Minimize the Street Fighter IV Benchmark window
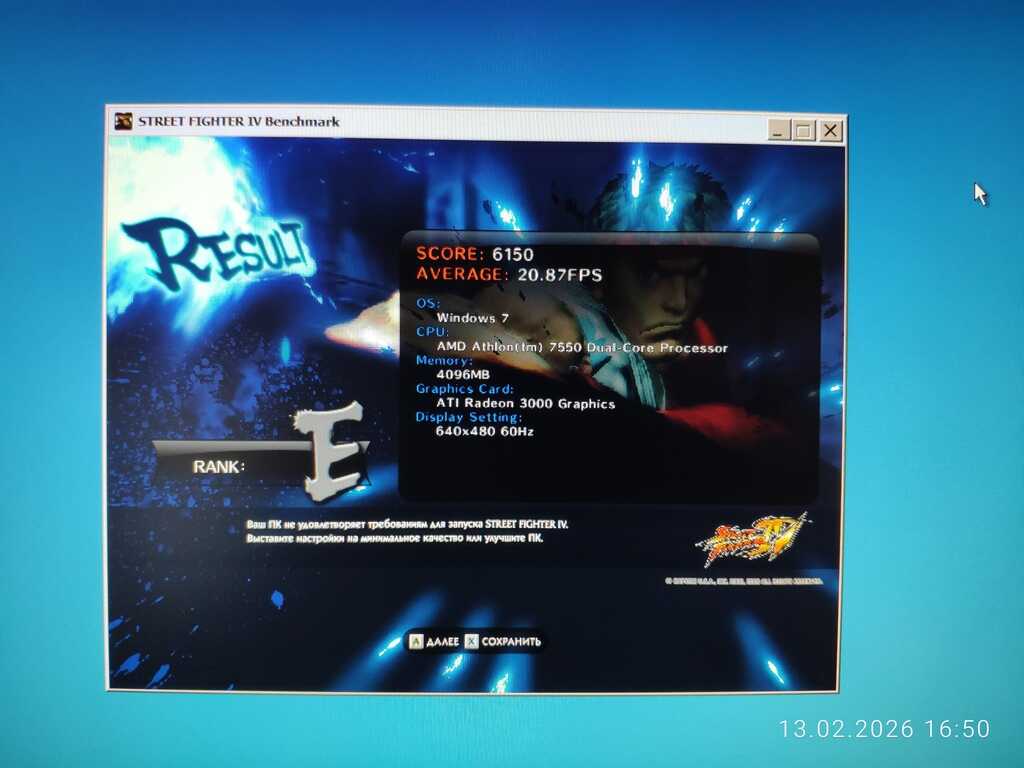Screen dimensions: 1024x768 [777, 131]
